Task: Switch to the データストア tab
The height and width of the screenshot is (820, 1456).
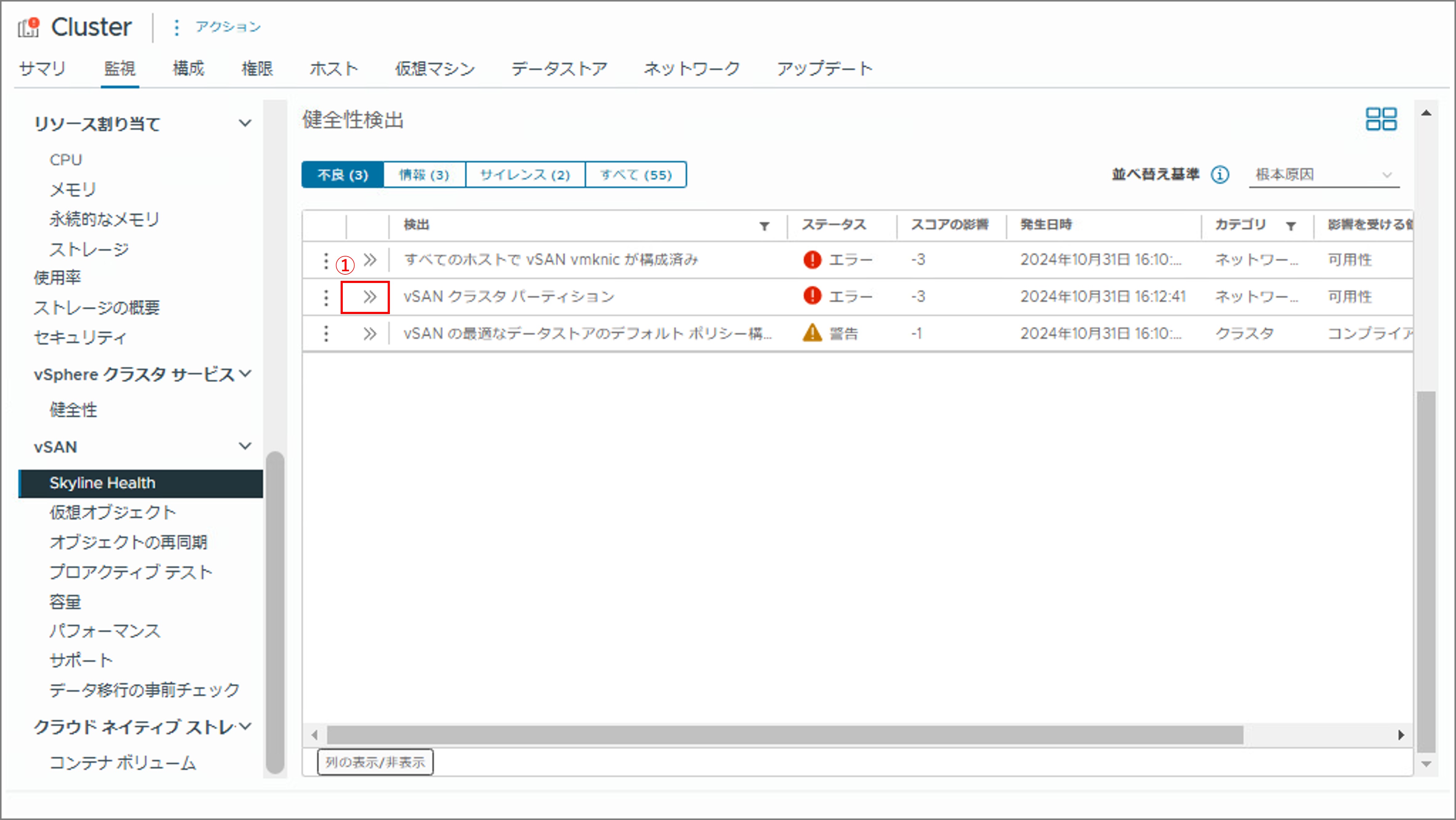Action: (559, 68)
